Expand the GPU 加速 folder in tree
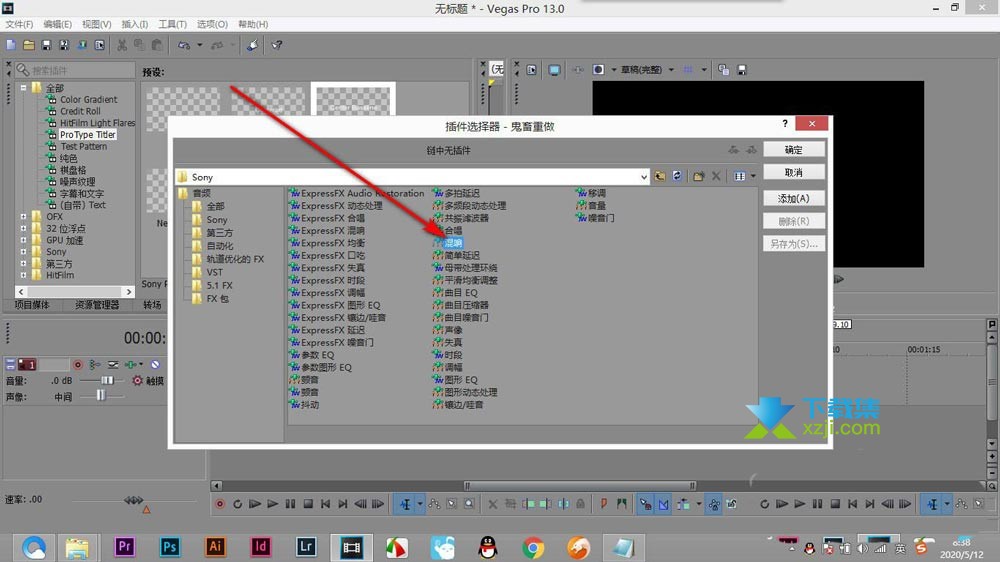The image size is (1000, 562). tap(24, 240)
